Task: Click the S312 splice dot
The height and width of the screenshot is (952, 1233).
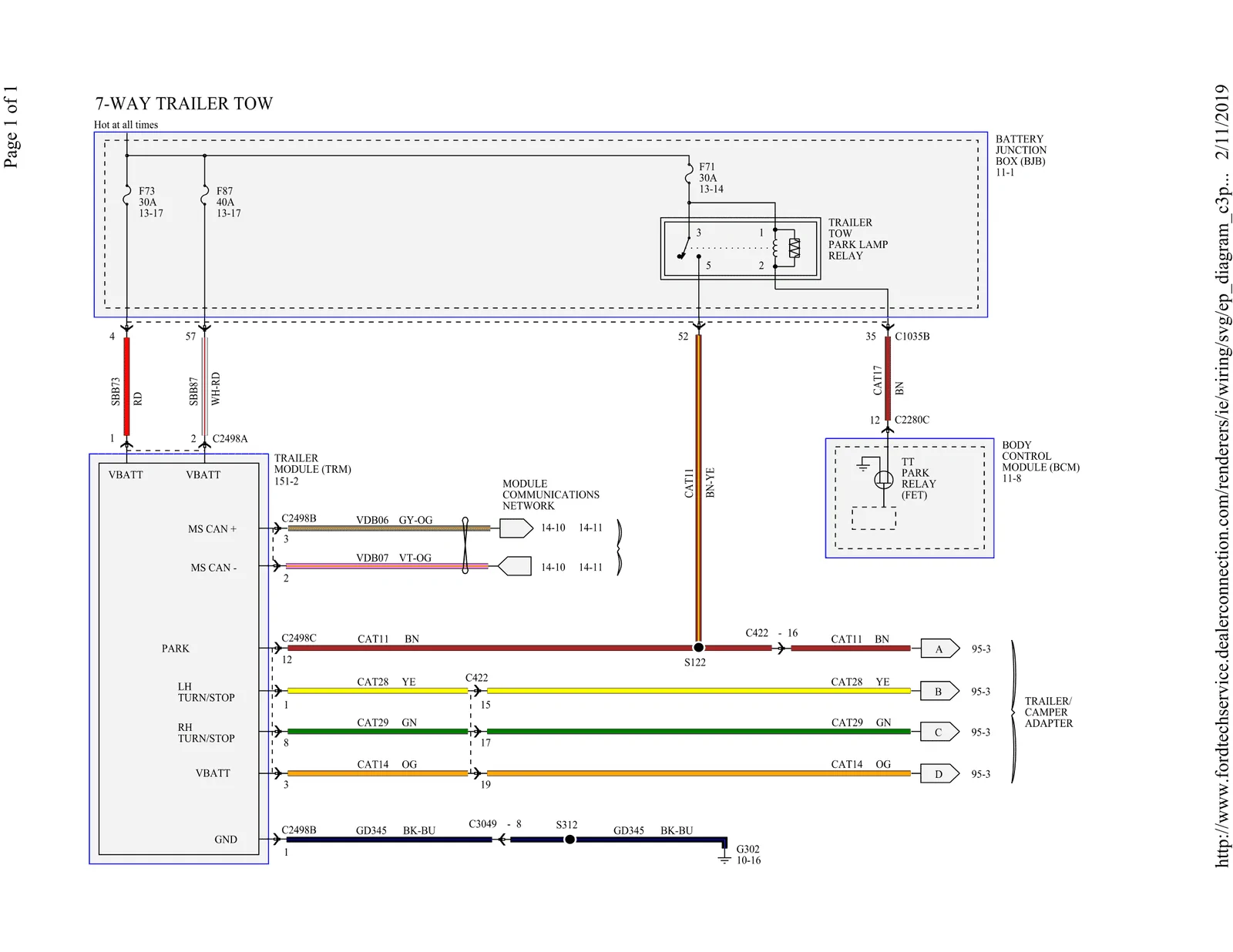Action: coord(569,840)
